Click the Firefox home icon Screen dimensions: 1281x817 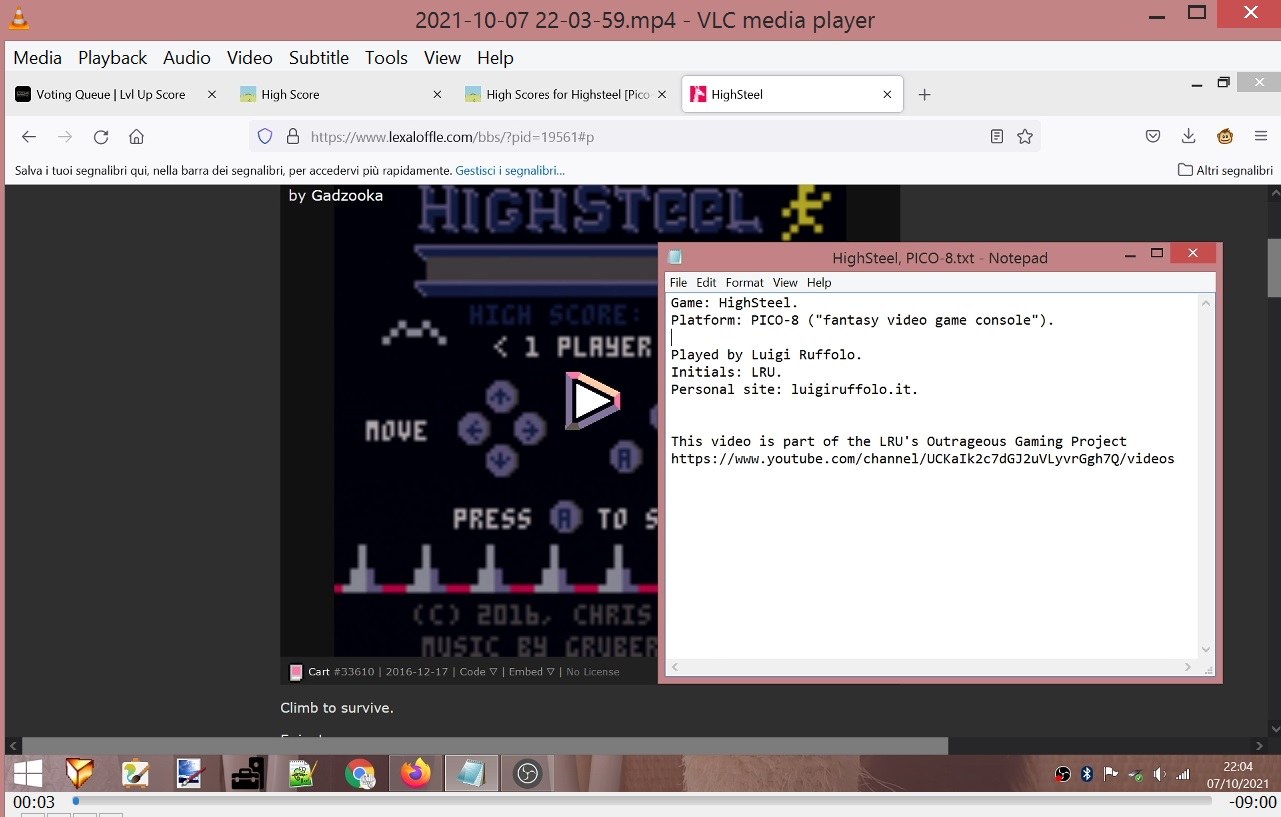(137, 137)
